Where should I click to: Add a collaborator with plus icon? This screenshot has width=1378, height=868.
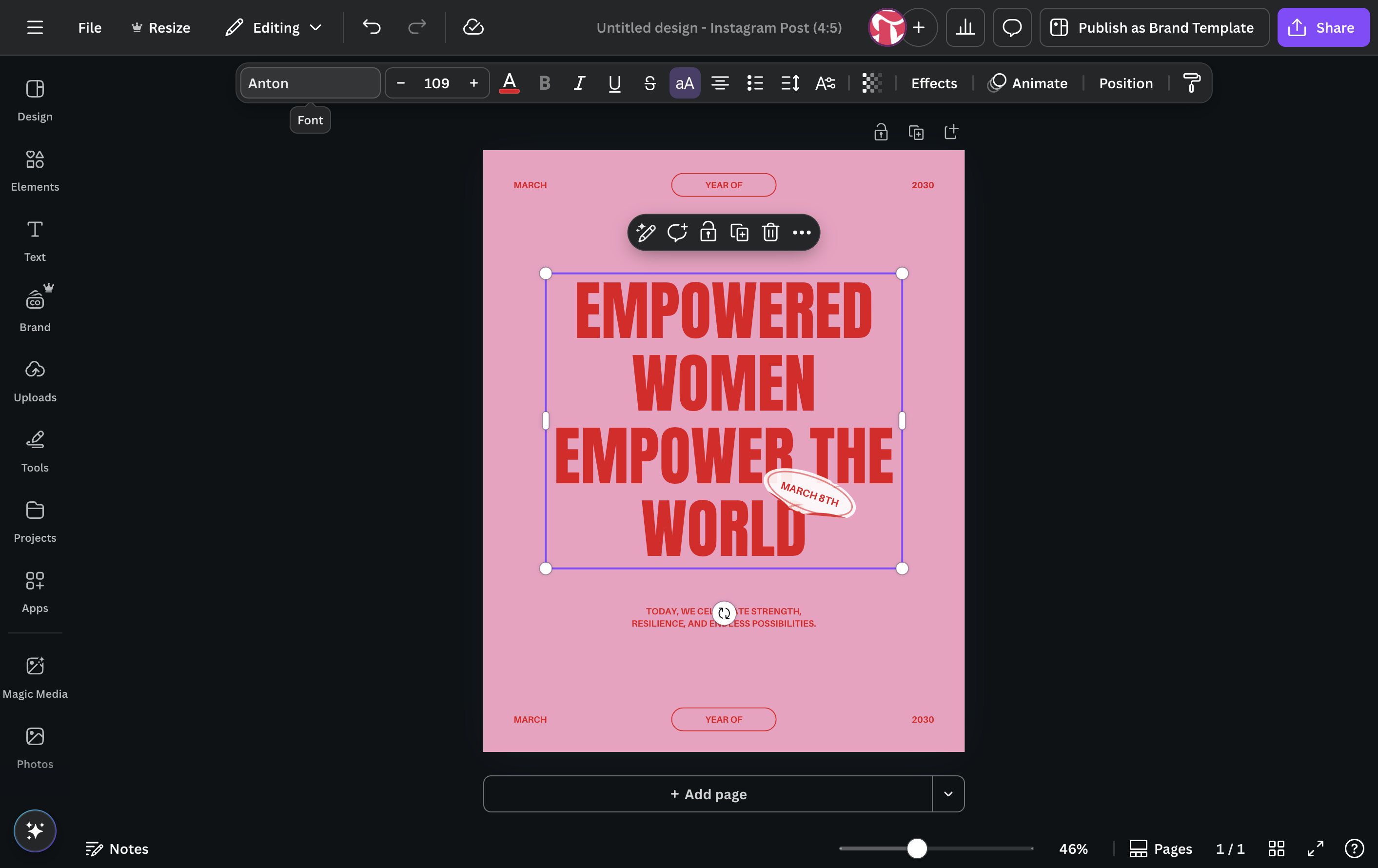pos(919,27)
